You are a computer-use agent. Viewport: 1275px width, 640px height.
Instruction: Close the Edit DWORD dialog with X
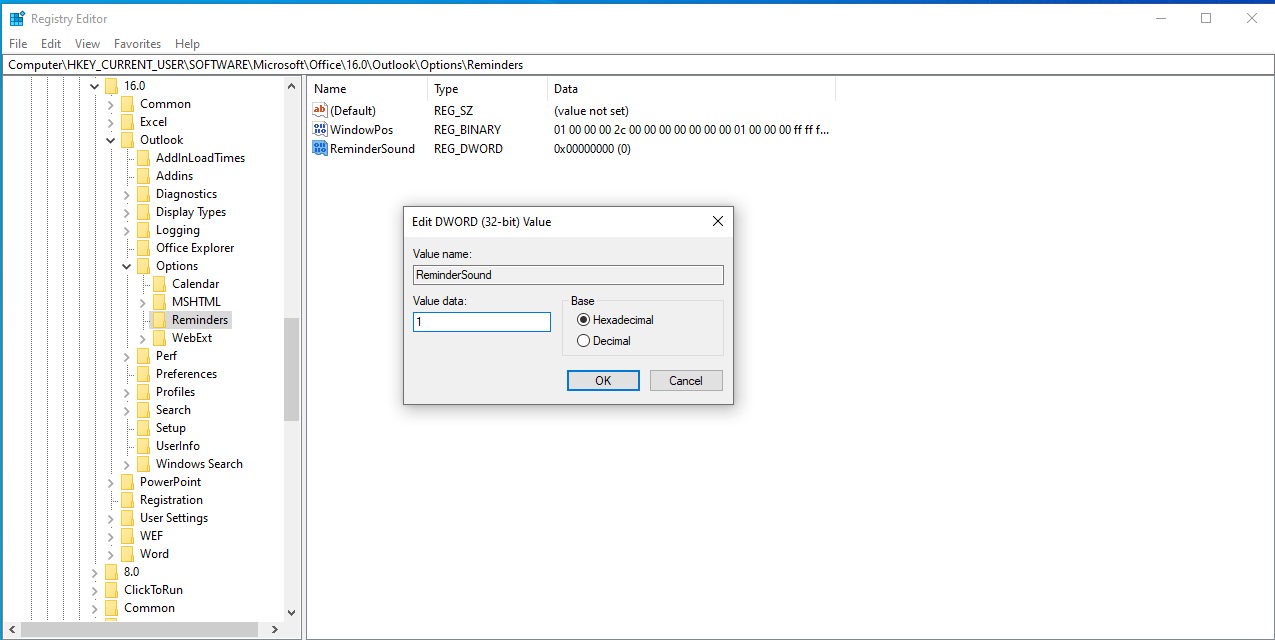tap(717, 222)
